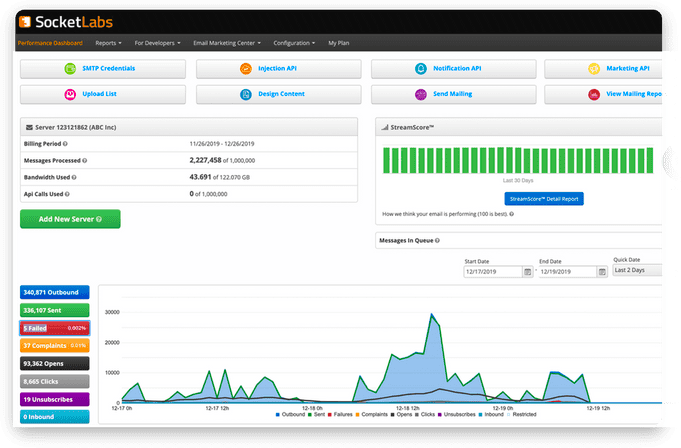The width and height of the screenshot is (681, 448).
Task: Click the Send Mailing purple icon
Action: pyautogui.click(x=421, y=94)
